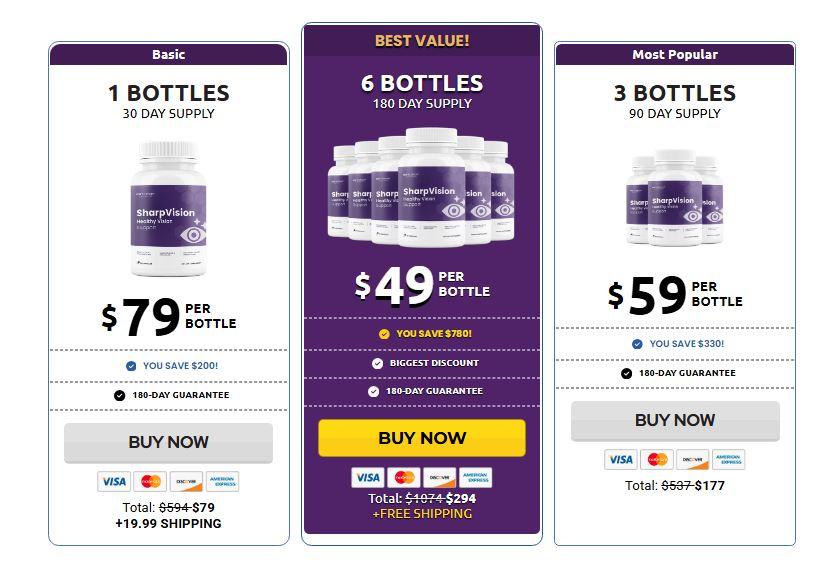Click Visa icon in 1 bottle plan
The image size is (819, 568).
click(113, 481)
